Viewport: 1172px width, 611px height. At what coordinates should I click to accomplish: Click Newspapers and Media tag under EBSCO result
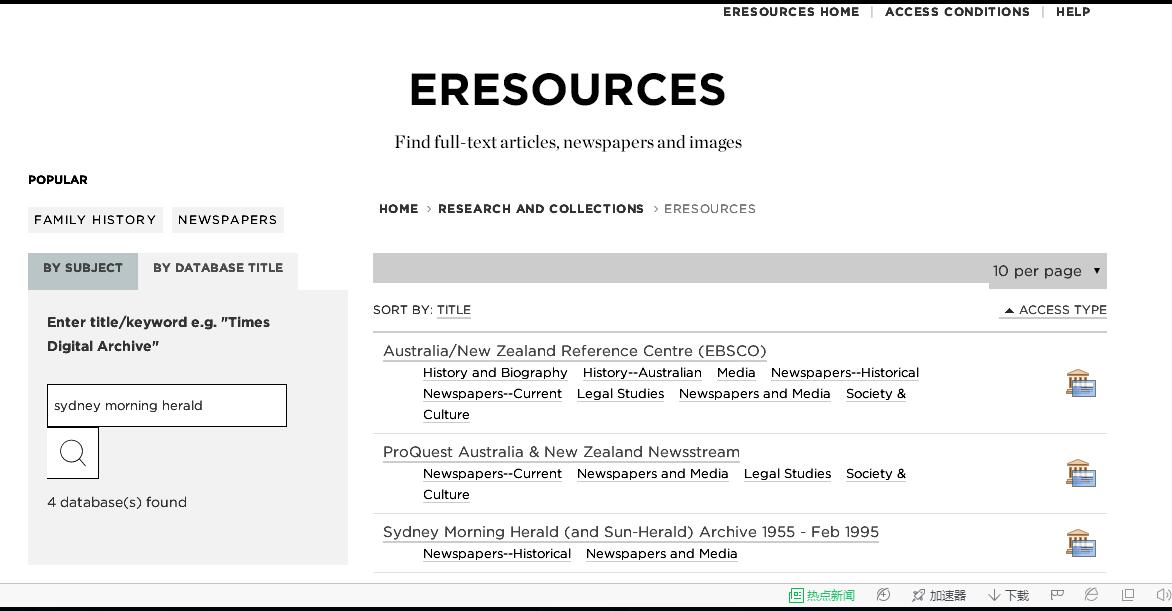tap(754, 393)
